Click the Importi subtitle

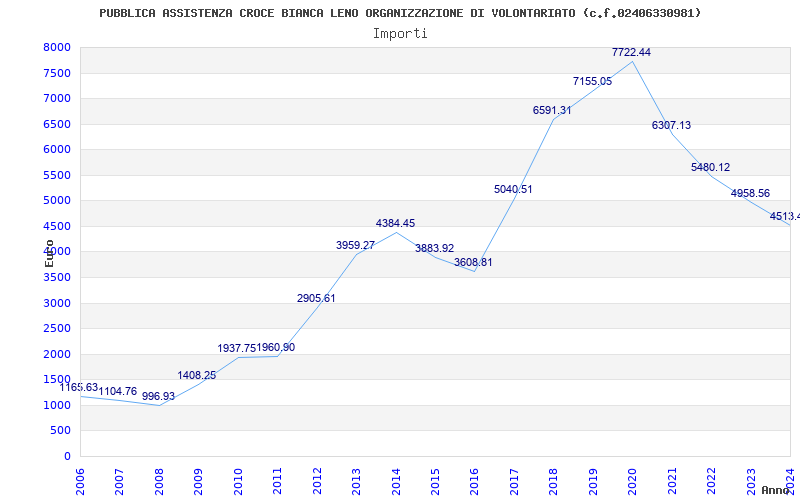pyautogui.click(x=400, y=34)
